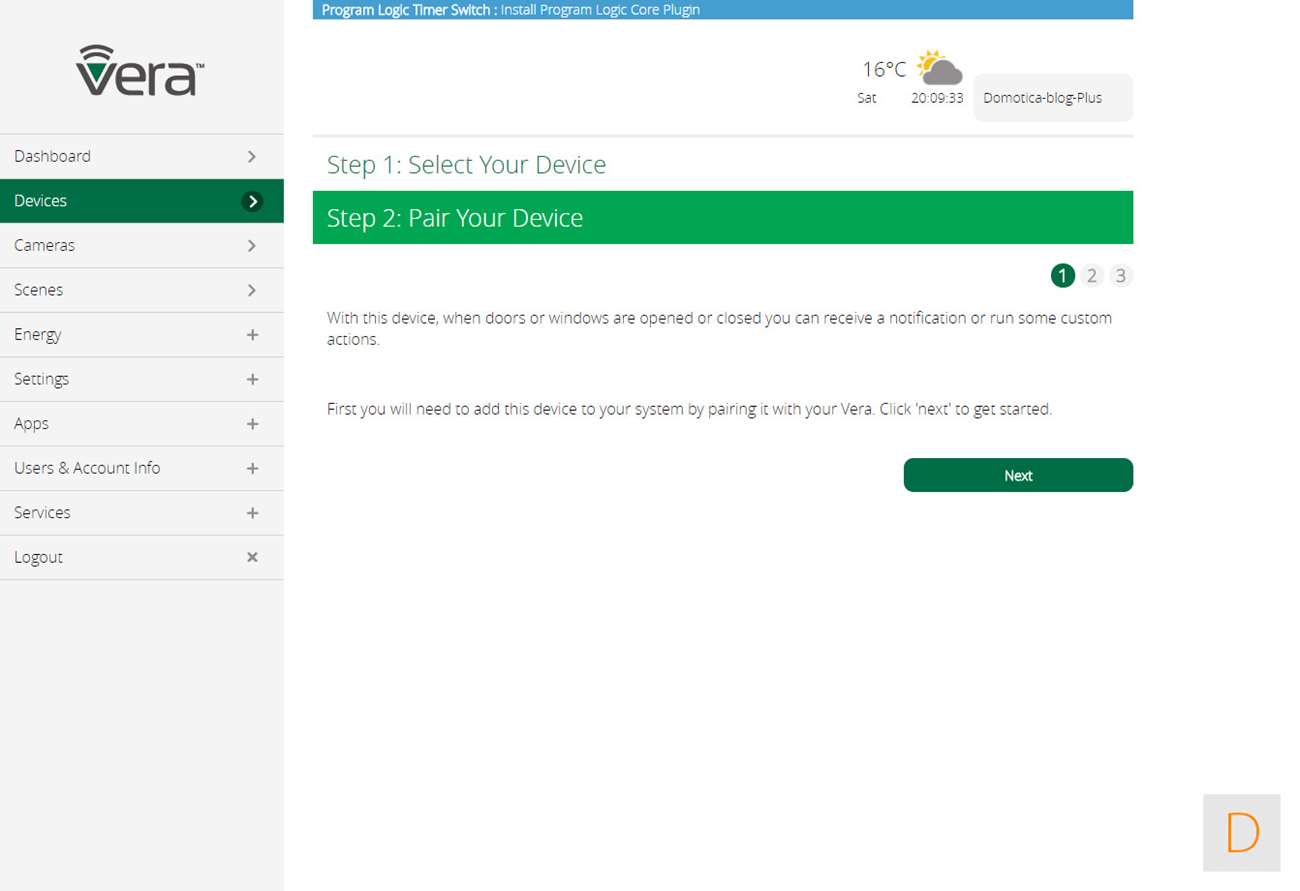Image resolution: width=1300 pixels, height=891 pixels.
Task: Click the Cameras chevron arrow
Action: pyautogui.click(x=252, y=245)
